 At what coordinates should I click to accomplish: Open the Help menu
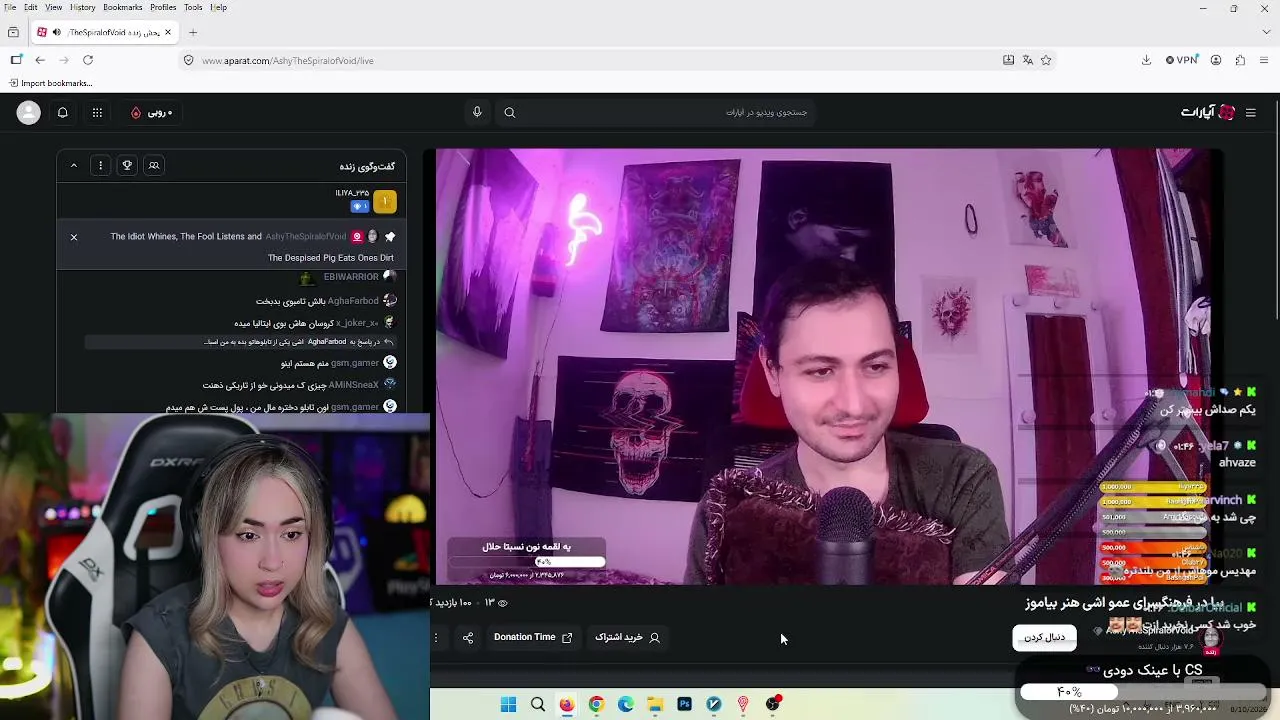pyautogui.click(x=218, y=7)
